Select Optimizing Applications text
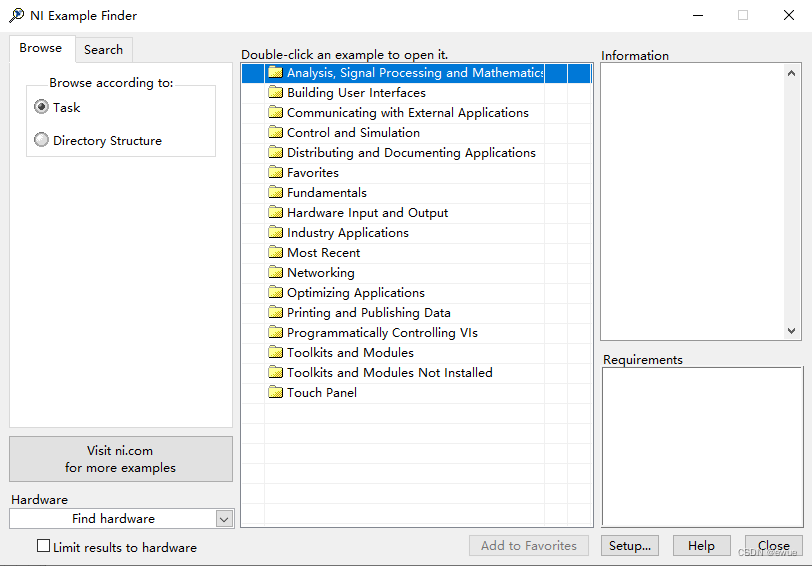Image resolution: width=812 pixels, height=566 pixels. coord(356,293)
